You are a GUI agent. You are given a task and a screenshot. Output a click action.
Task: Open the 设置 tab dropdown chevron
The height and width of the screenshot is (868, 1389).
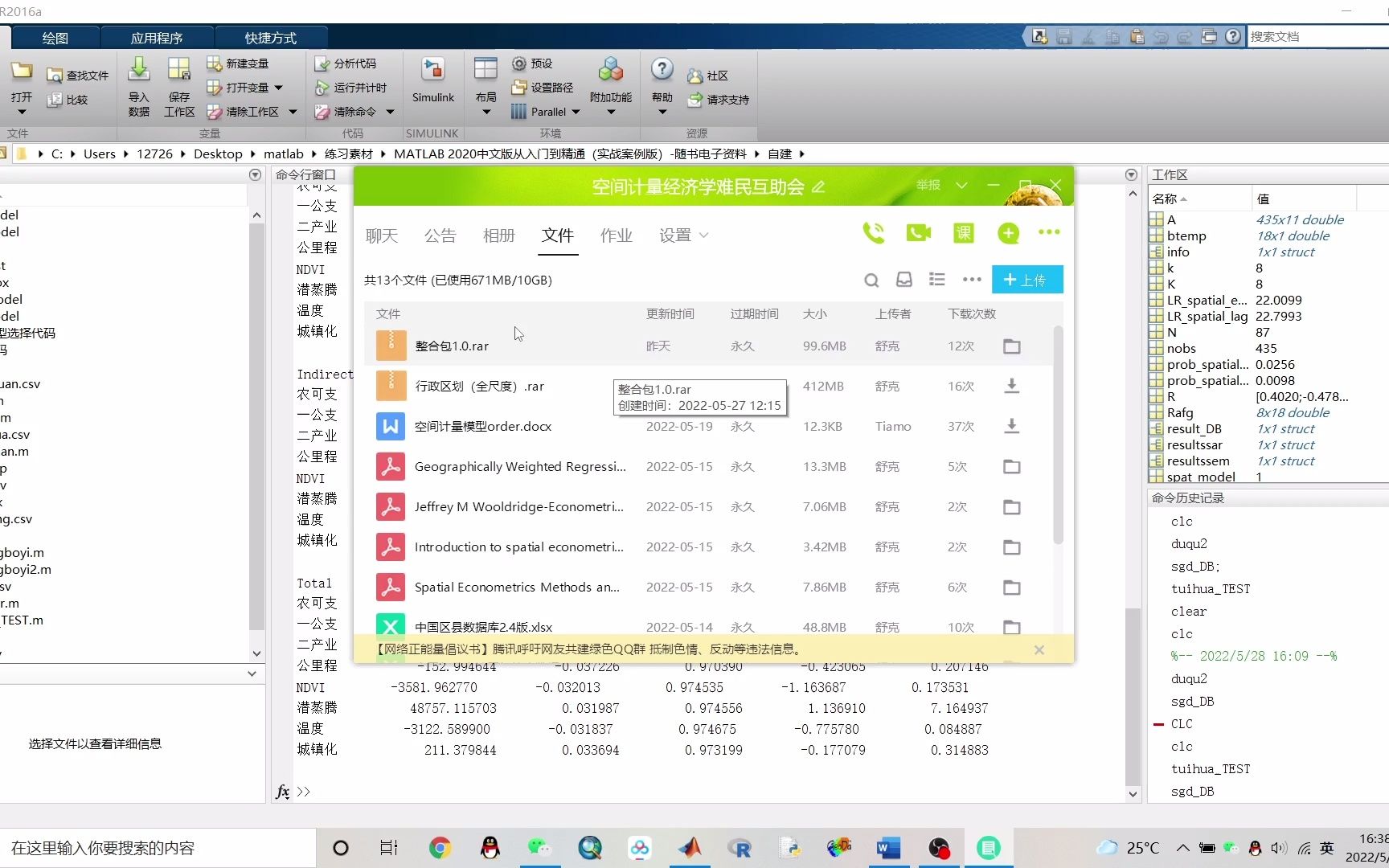(704, 235)
